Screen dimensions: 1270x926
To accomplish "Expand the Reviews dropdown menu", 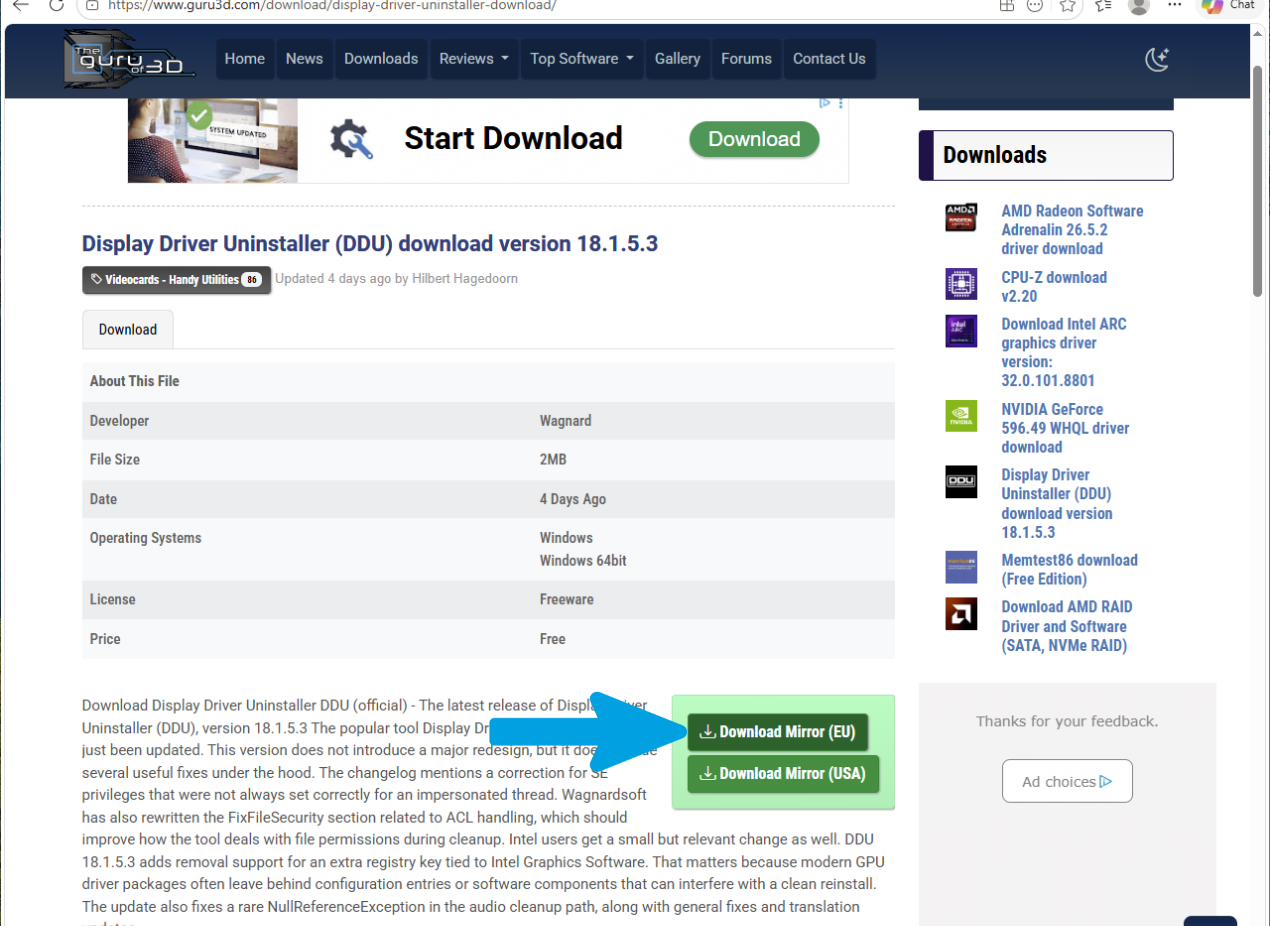I will point(474,59).
